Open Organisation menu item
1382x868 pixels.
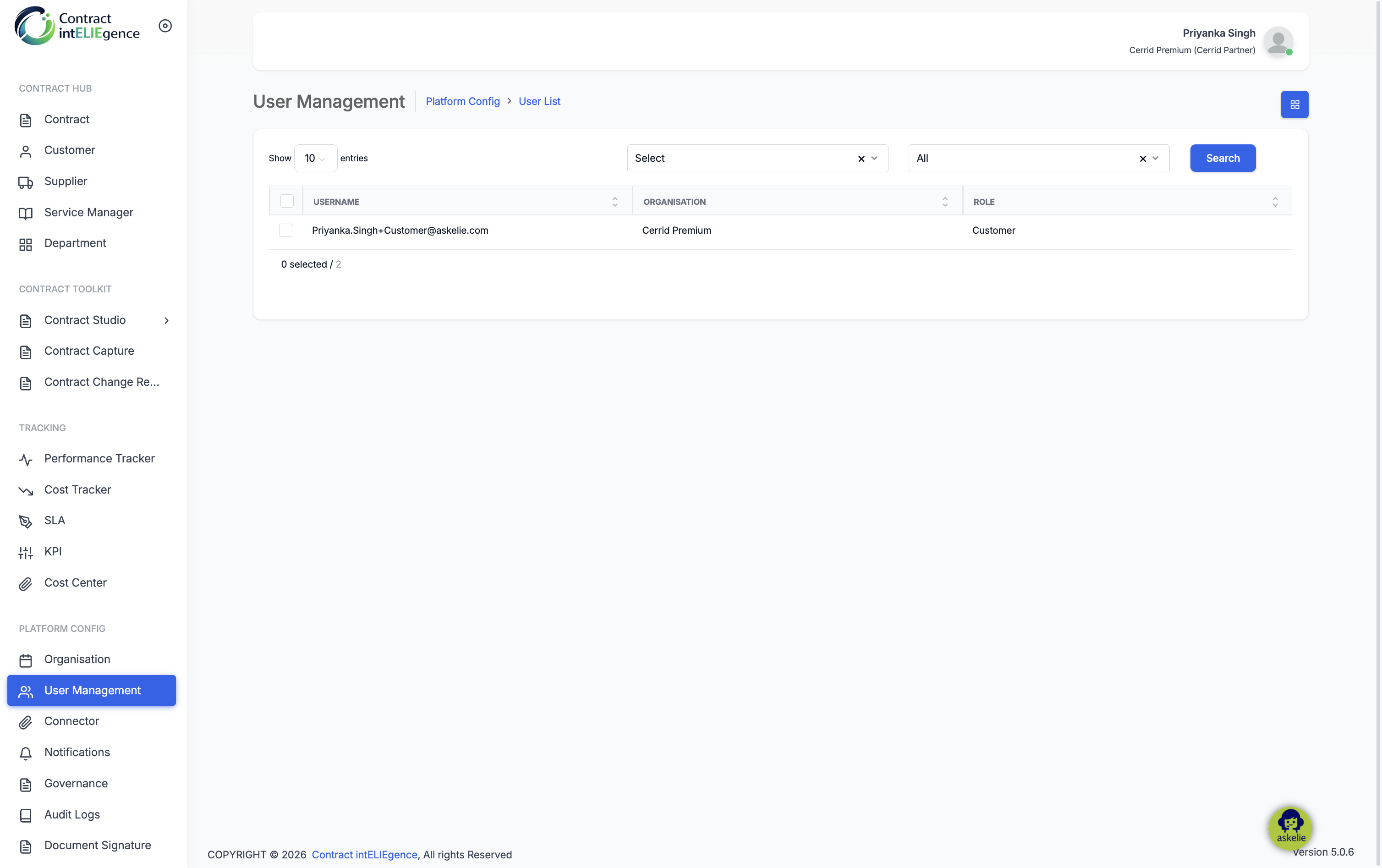click(x=92, y=659)
